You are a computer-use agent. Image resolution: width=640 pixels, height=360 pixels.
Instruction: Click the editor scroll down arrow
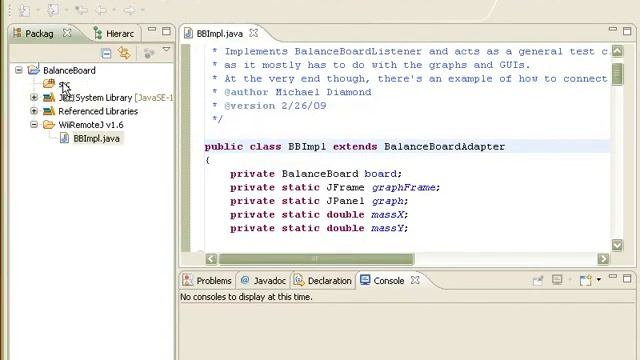coord(617,245)
